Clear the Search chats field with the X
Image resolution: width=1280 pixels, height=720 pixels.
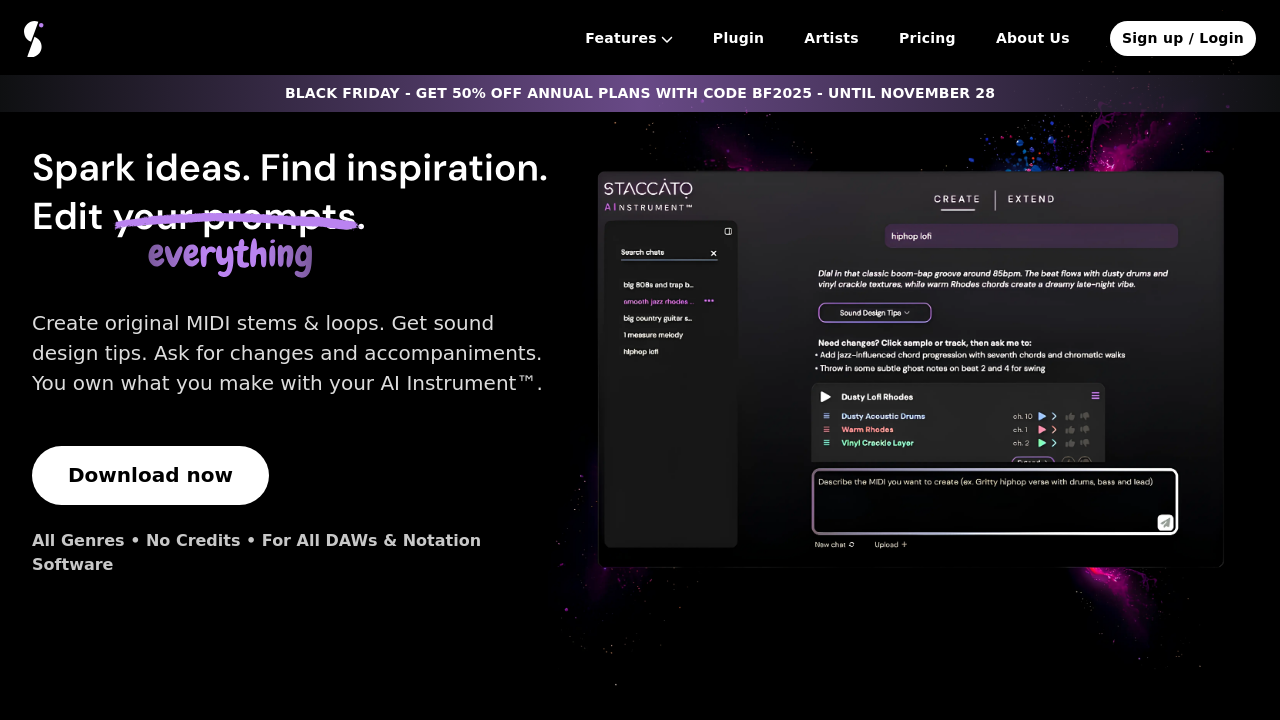click(713, 253)
